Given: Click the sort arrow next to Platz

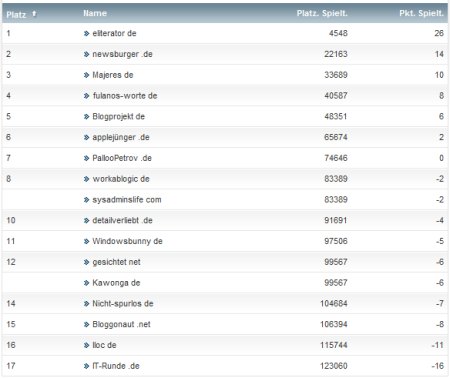Looking at the screenshot, I should pyautogui.click(x=34, y=14).
